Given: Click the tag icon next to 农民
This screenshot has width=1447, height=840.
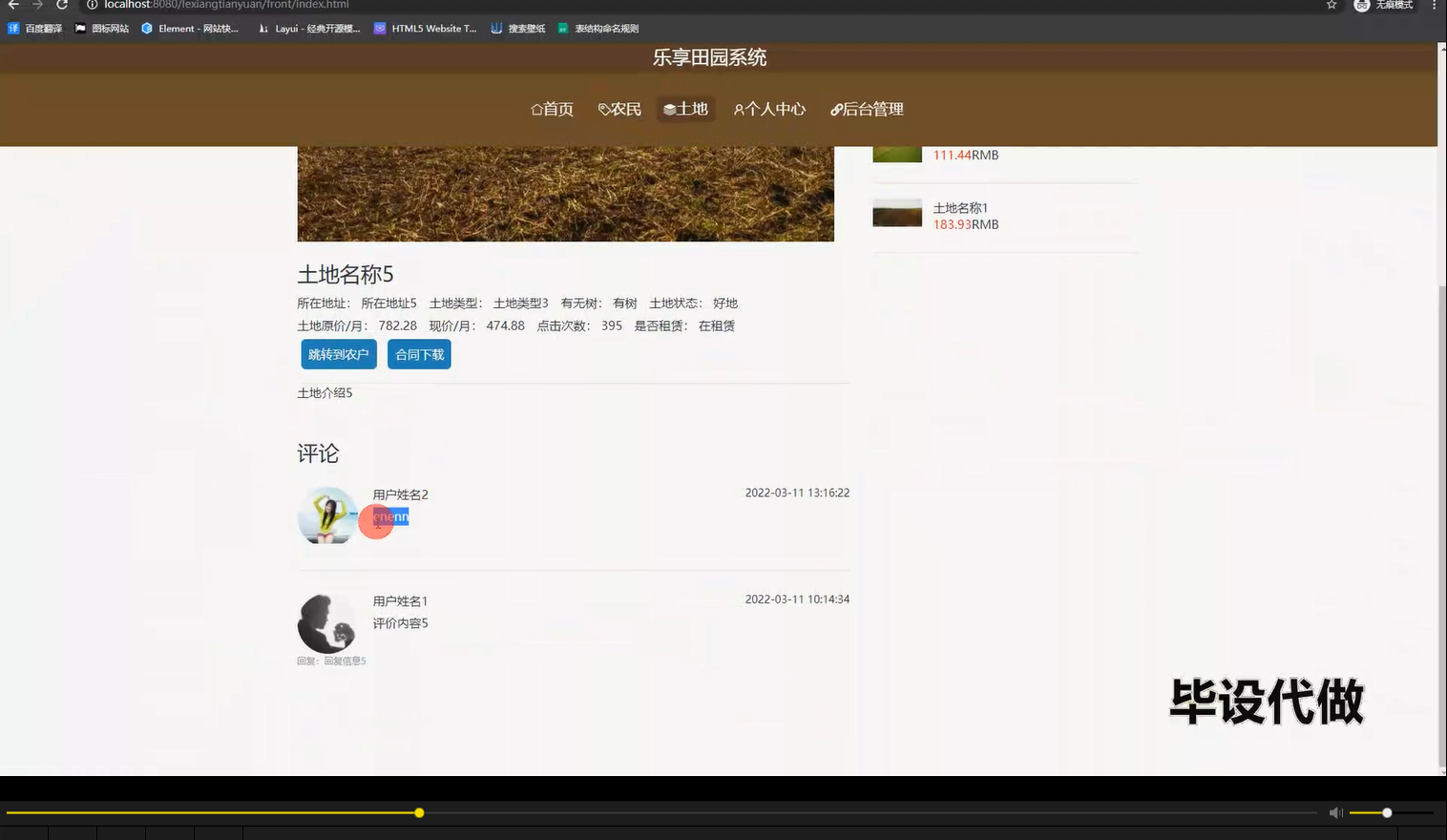Looking at the screenshot, I should coord(602,109).
